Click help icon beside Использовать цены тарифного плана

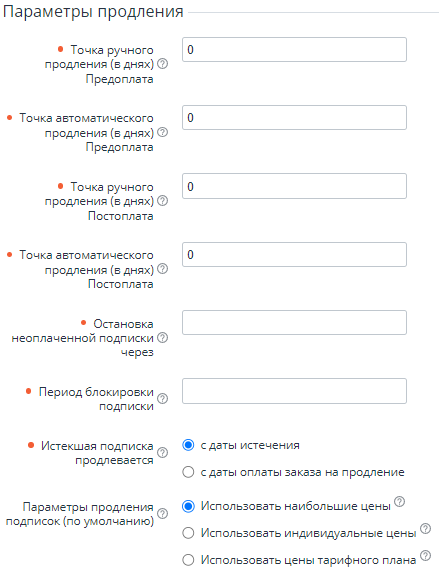[425, 555]
